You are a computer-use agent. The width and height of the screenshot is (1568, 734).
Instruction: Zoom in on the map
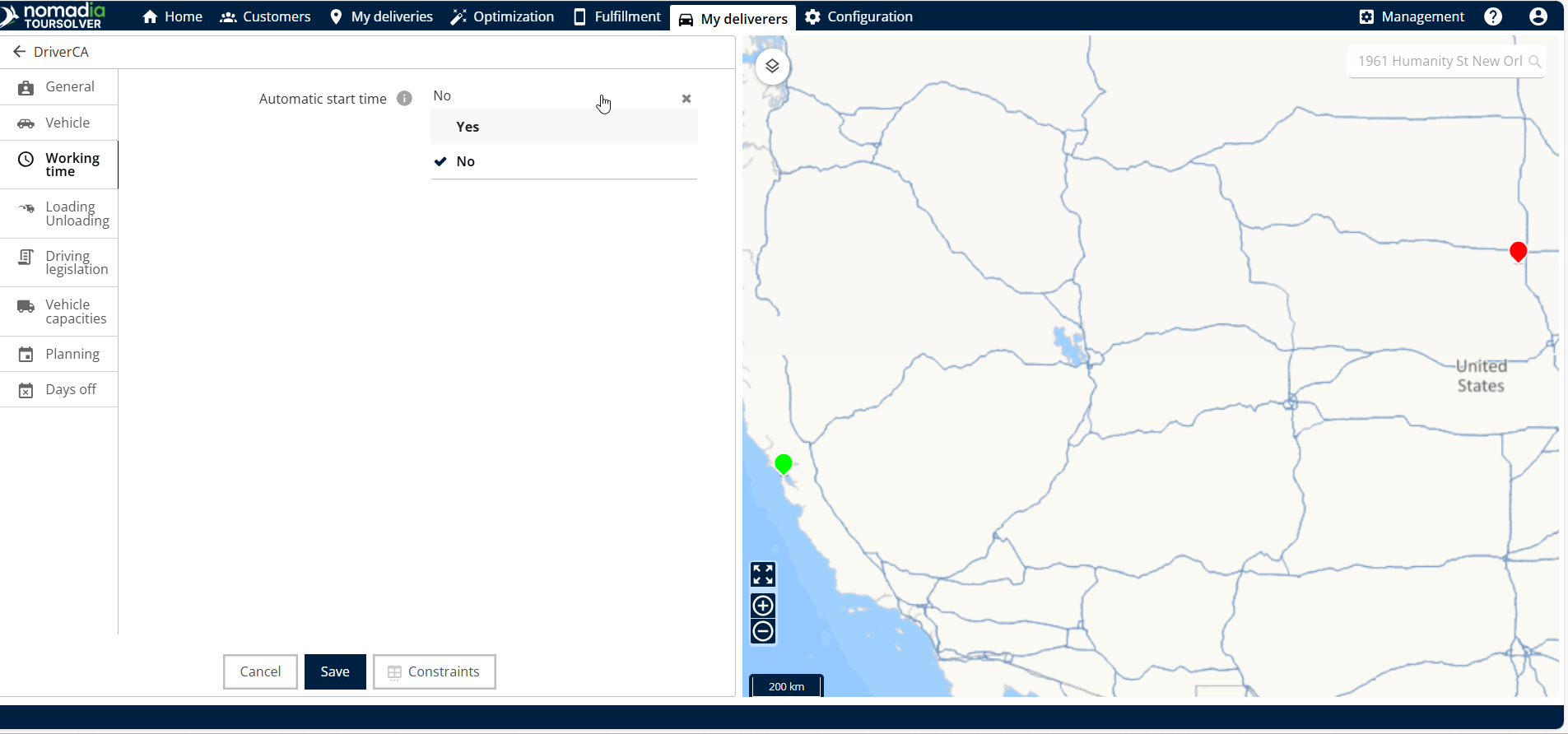pyautogui.click(x=763, y=606)
